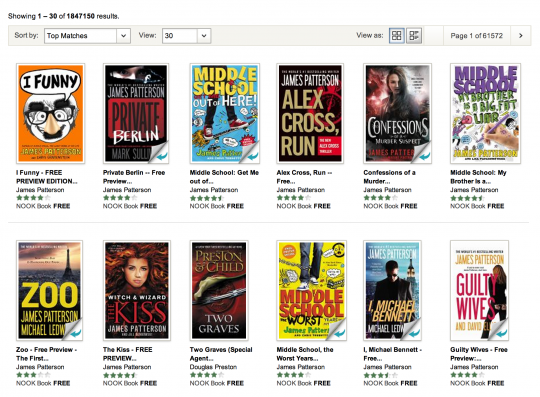Switch to list view icon

click(x=414, y=35)
